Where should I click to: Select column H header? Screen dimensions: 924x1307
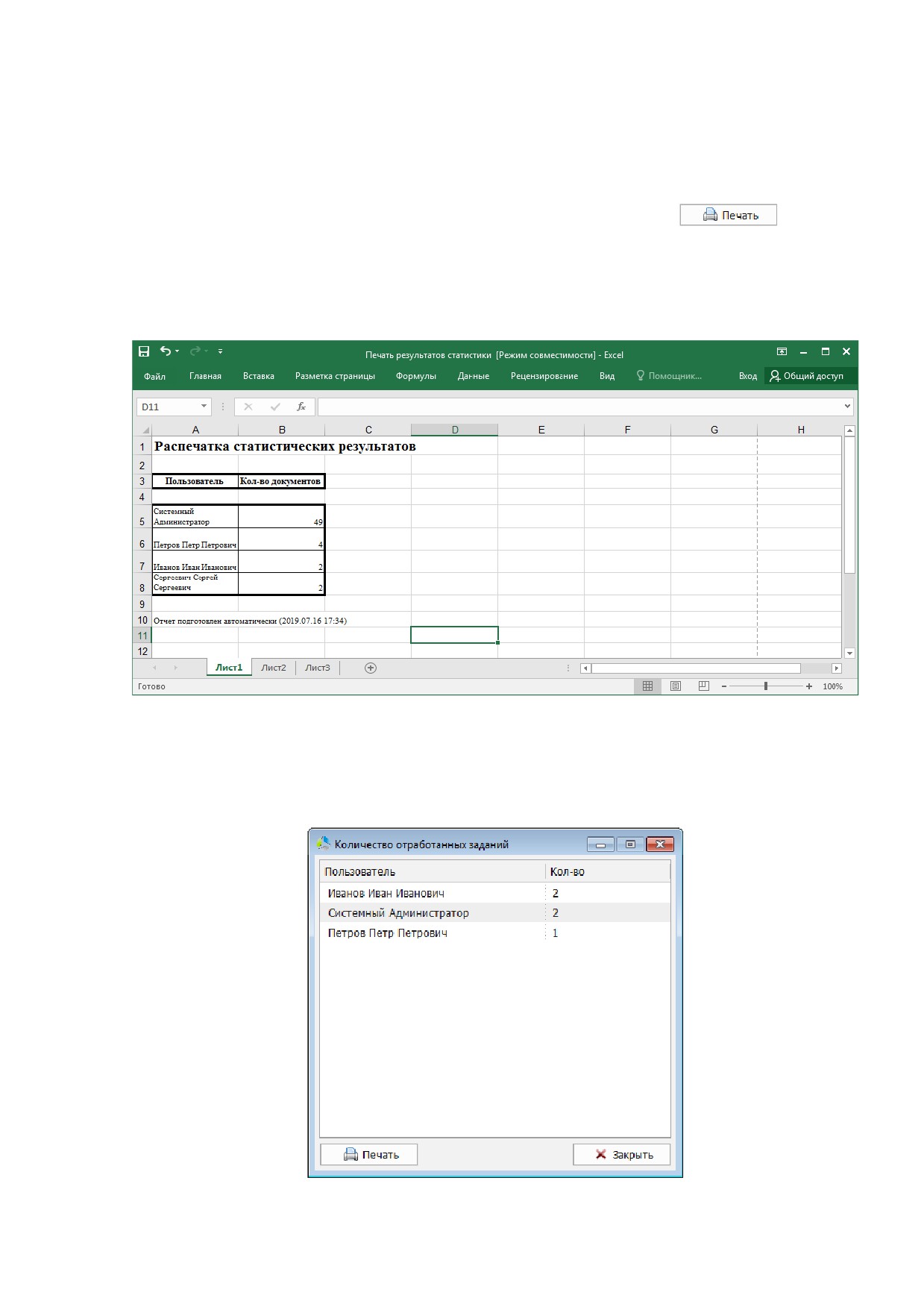(801, 430)
